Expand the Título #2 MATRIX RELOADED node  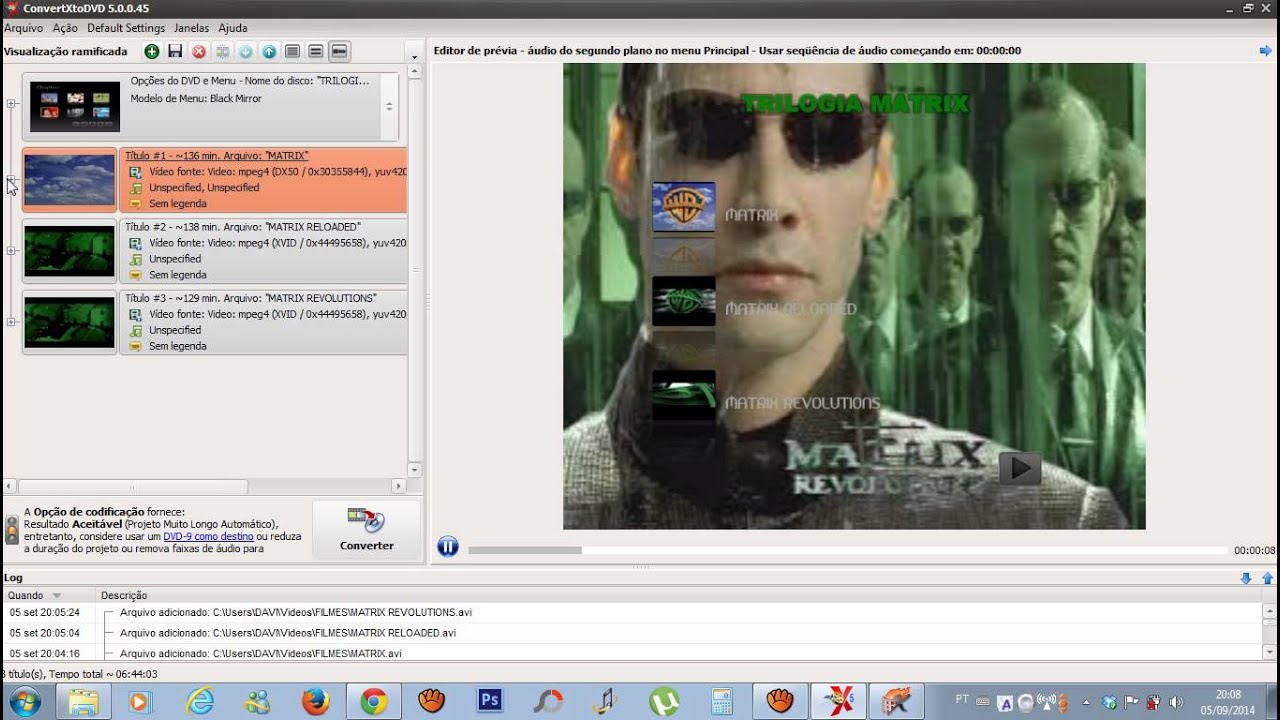[12, 251]
